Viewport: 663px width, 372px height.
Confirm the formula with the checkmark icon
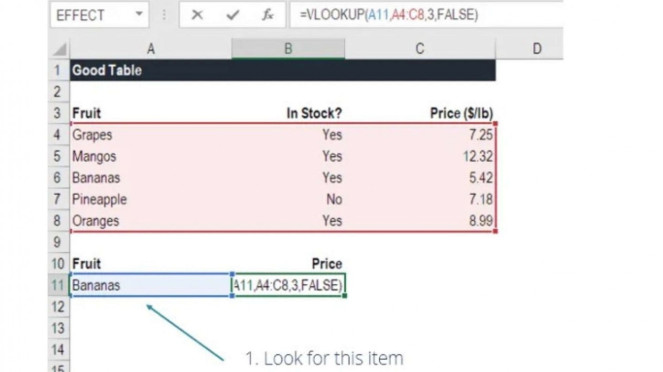pyautogui.click(x=233, y=15)
